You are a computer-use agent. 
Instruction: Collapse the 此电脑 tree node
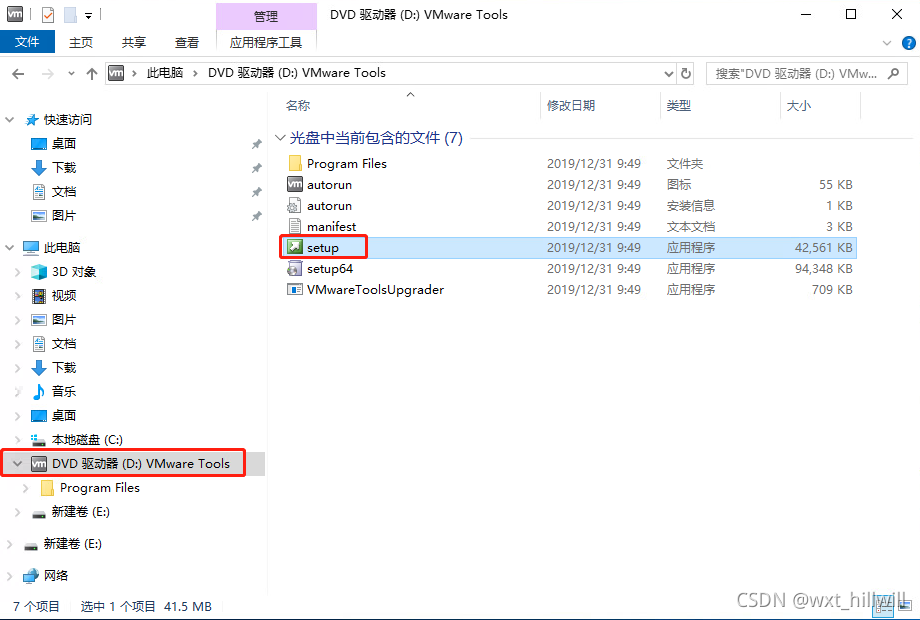pos(9,248)
